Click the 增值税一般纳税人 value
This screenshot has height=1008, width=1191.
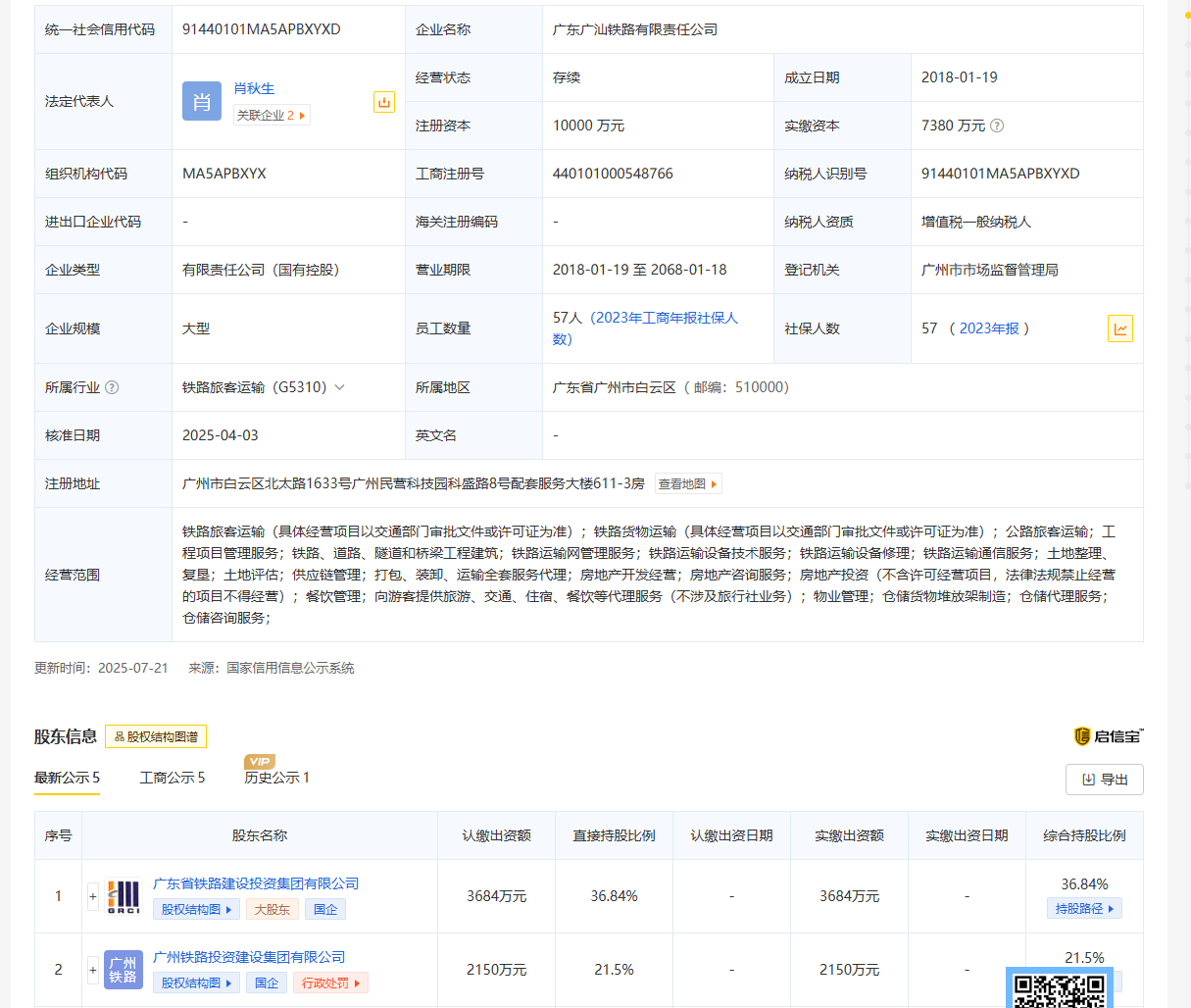click(976, 222)
